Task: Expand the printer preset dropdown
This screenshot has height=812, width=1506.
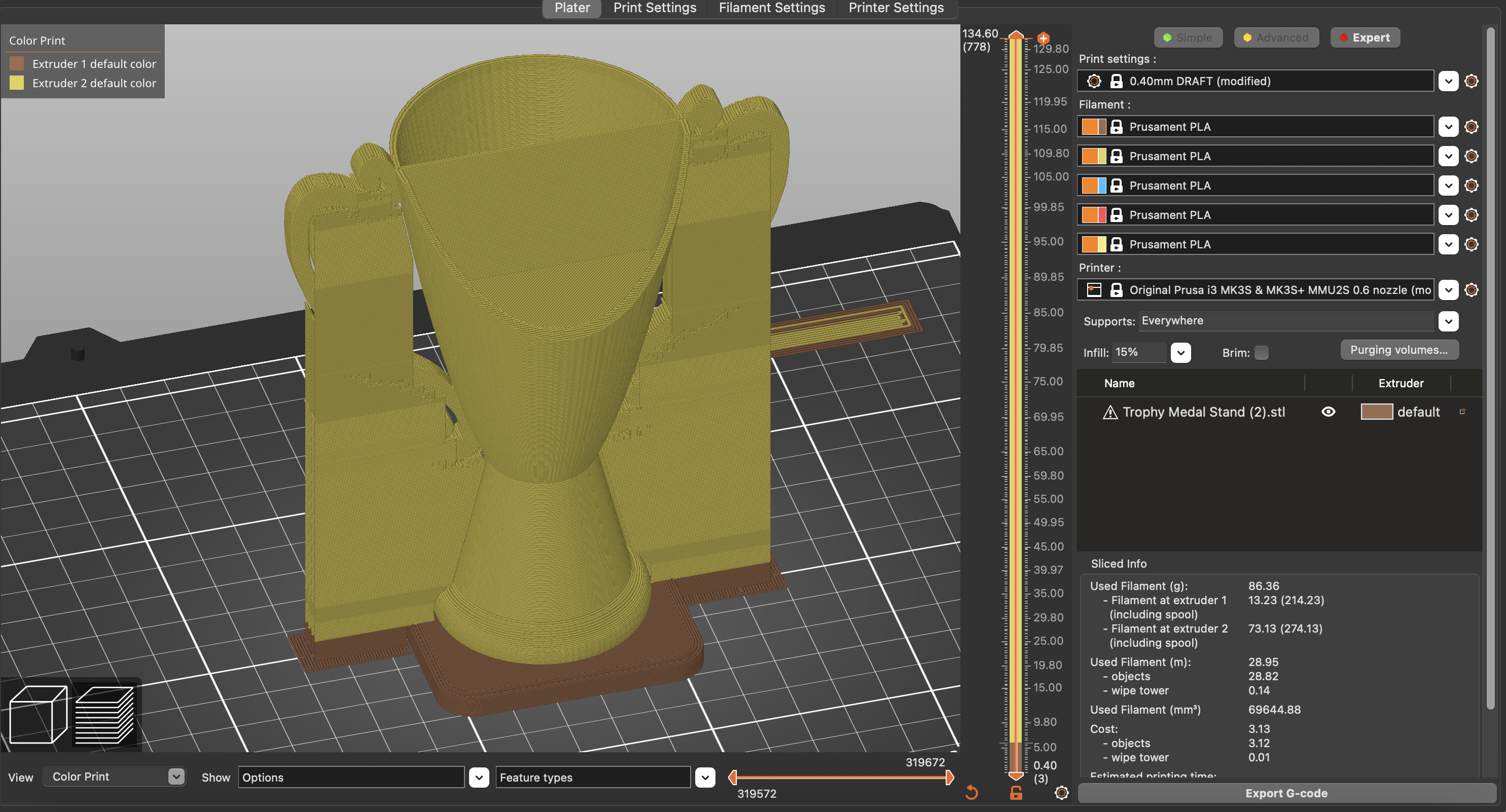Action: pos(1448,289)
